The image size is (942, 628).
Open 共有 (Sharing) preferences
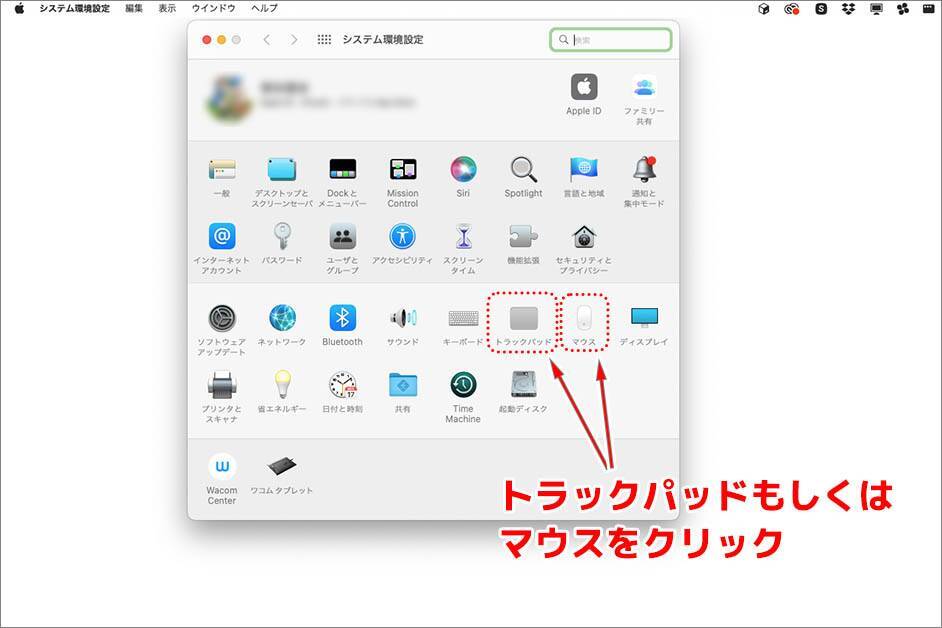pos(403,385)
